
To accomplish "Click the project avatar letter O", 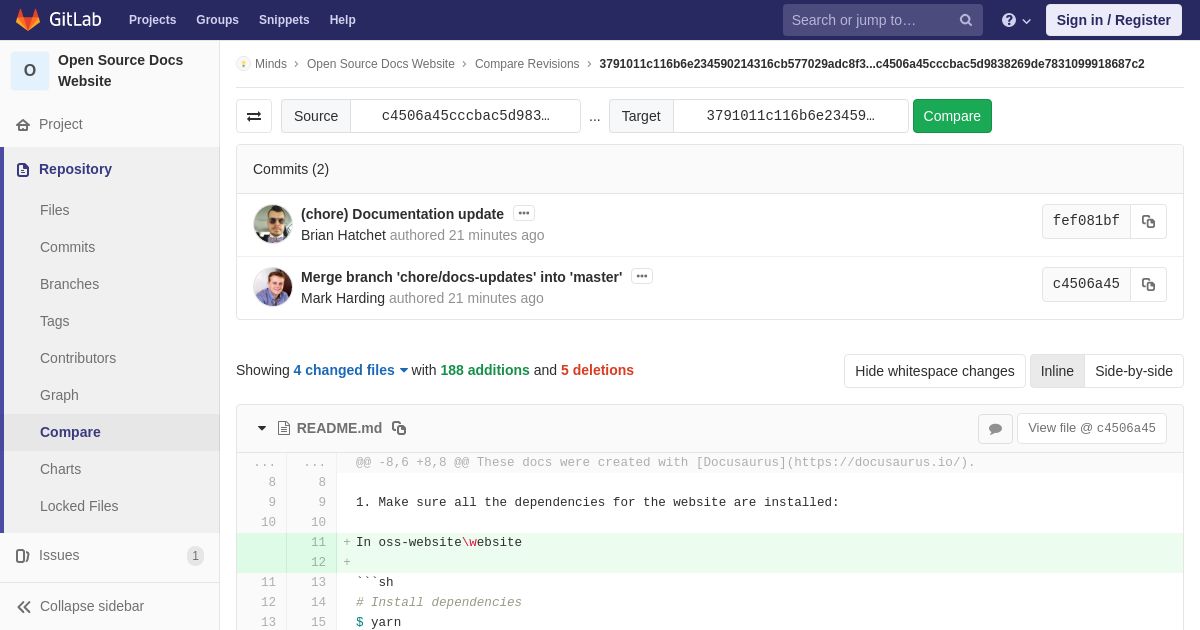I will (x=30, y=70).
